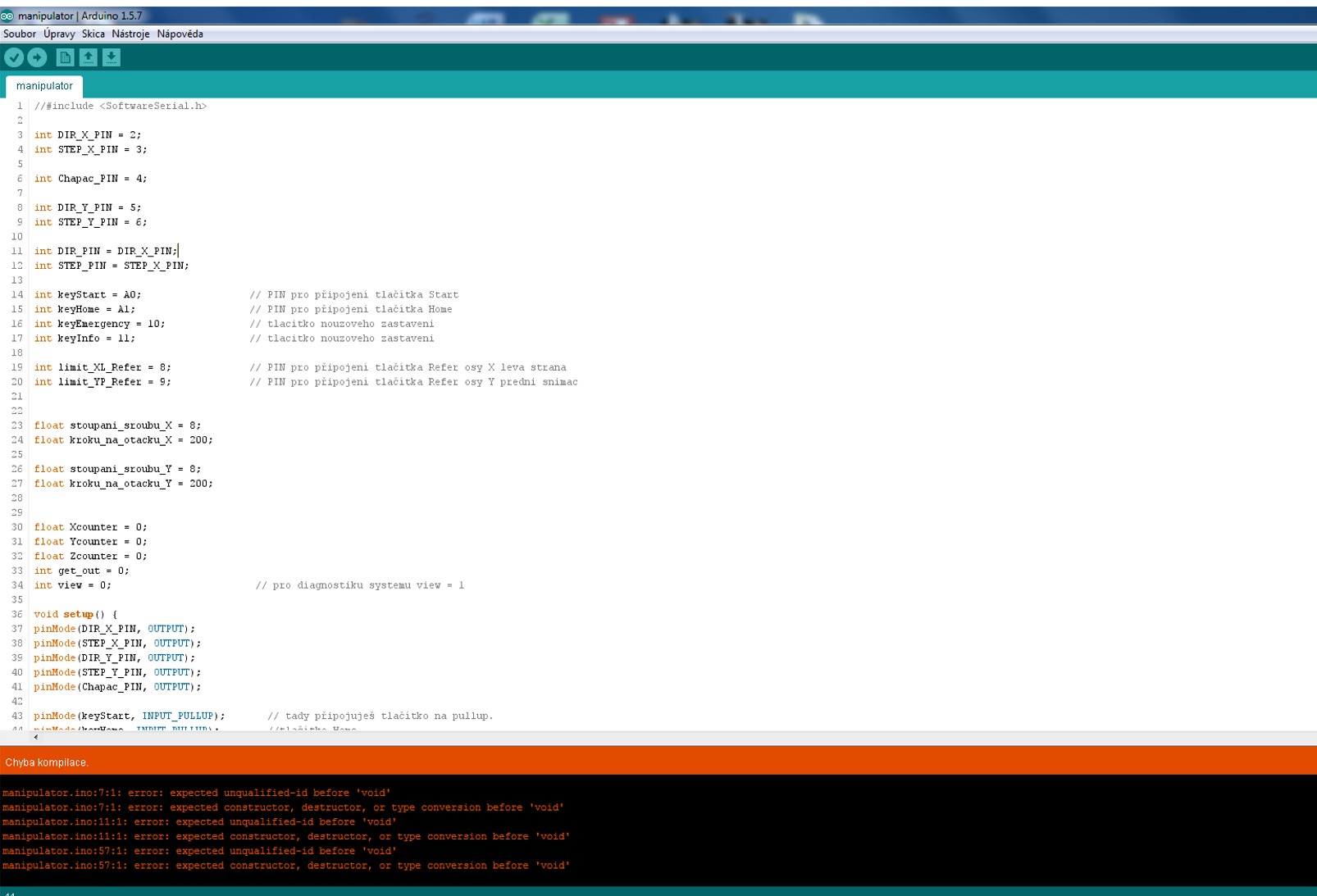Open the Úpravy menu
1317x896 pixels.
tap(59, 34)
